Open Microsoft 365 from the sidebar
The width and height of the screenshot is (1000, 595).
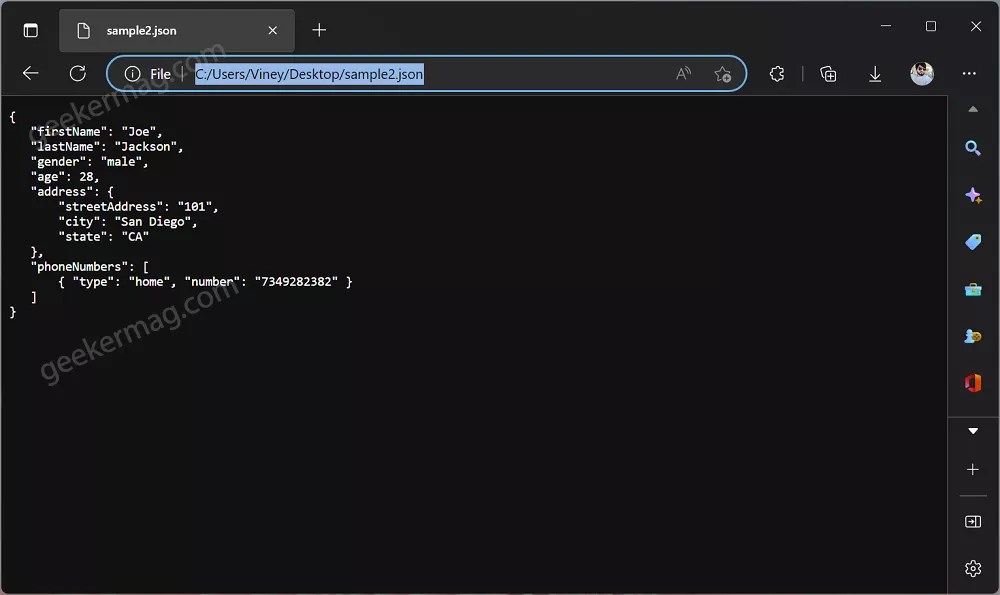pyautogui.click(x=972, y=382)
